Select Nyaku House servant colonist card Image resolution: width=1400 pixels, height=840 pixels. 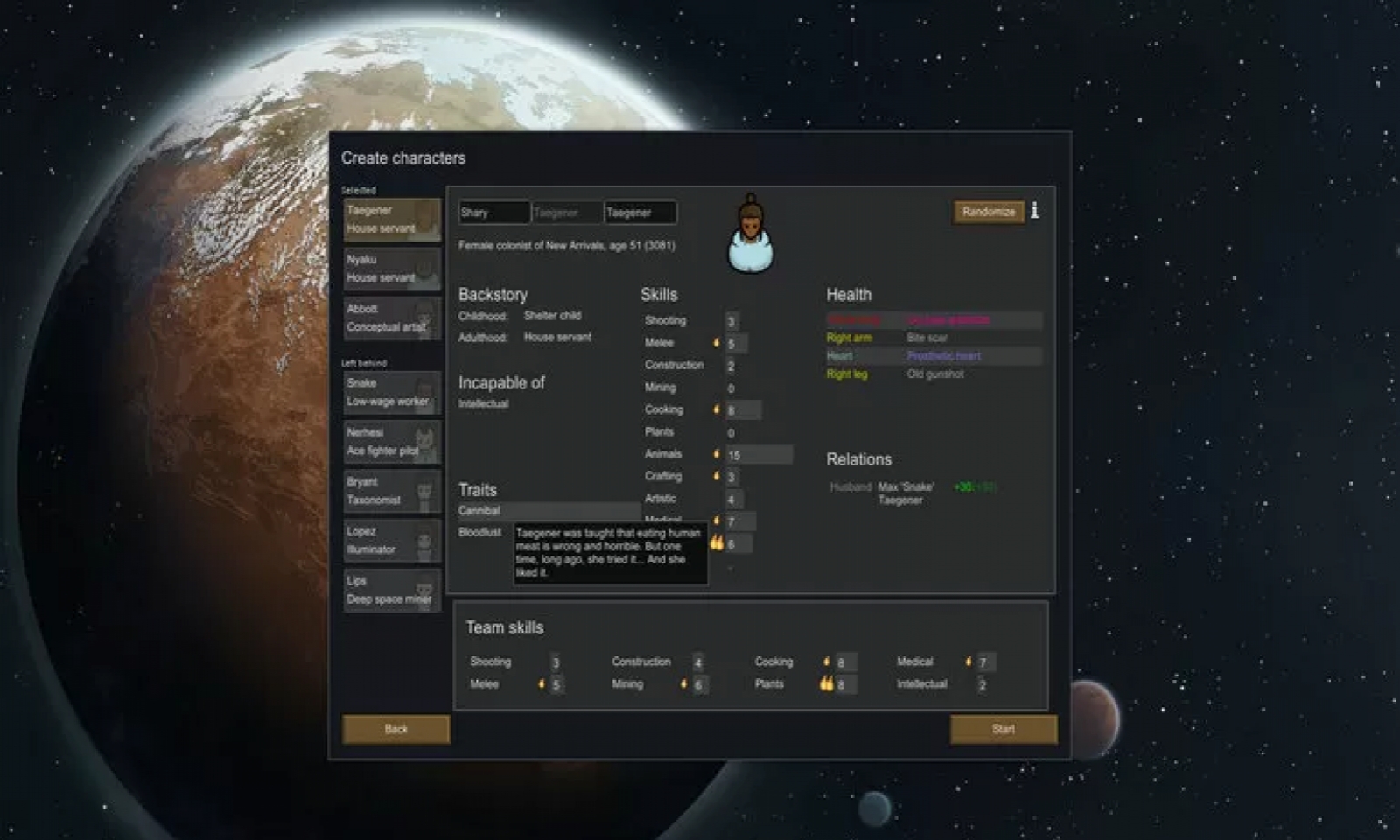click(392, 269)
